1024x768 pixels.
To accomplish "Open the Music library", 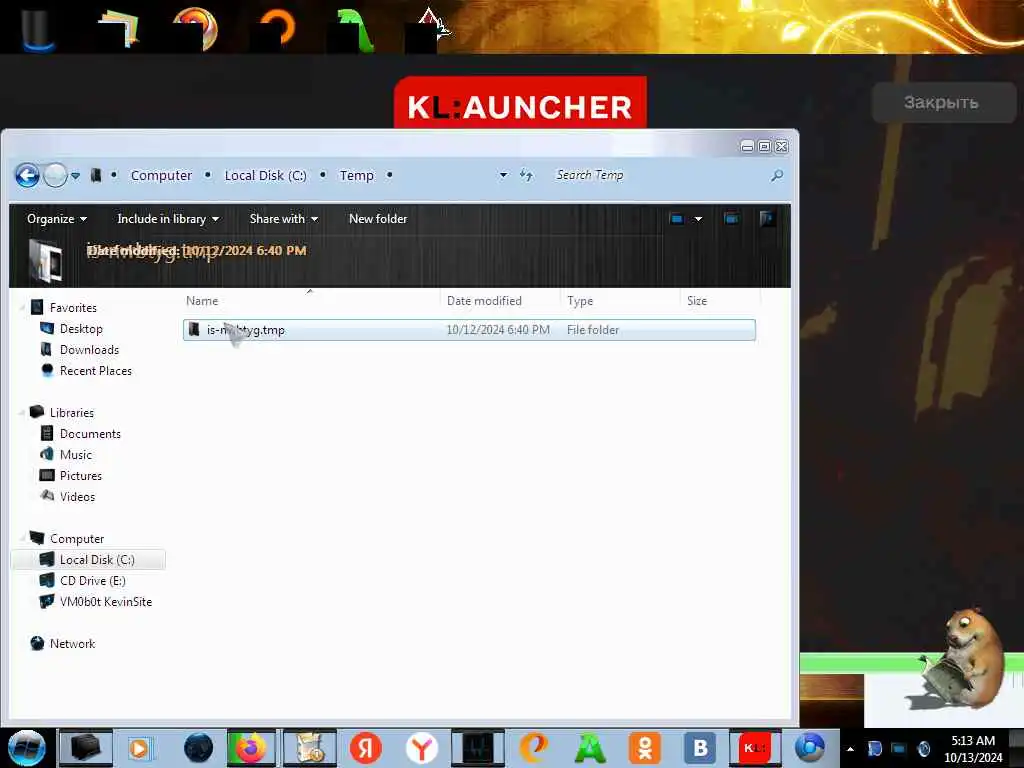I will [76, 455].
